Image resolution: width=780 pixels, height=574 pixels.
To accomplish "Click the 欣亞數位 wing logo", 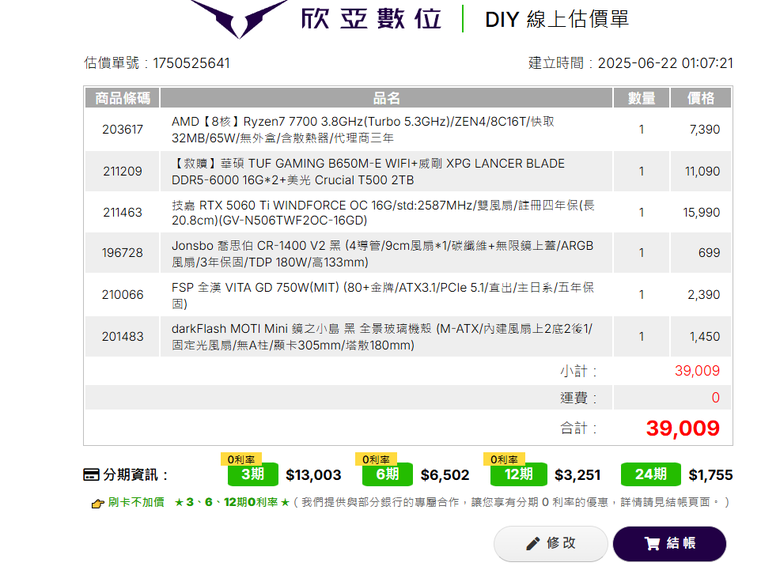I will pyautogui.click(x=239, y=19).
